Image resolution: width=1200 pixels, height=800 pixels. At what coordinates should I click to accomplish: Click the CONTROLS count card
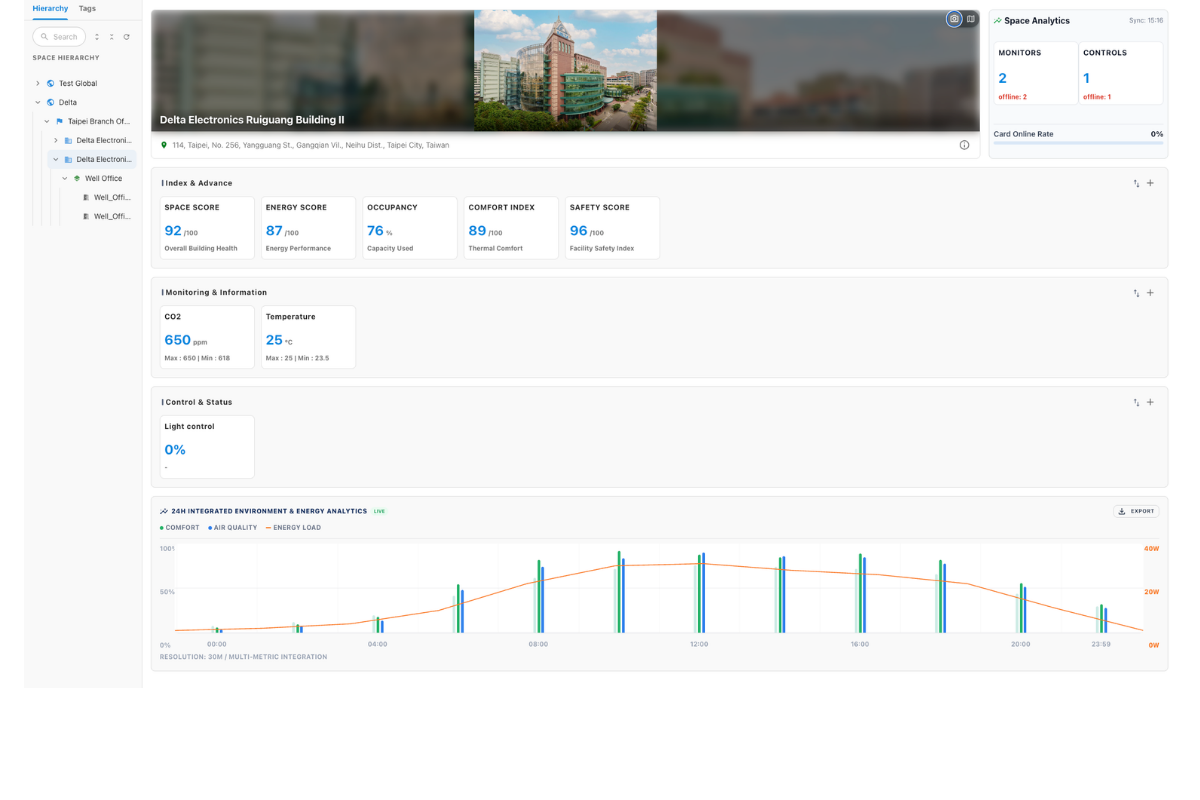coord(1121,73)
